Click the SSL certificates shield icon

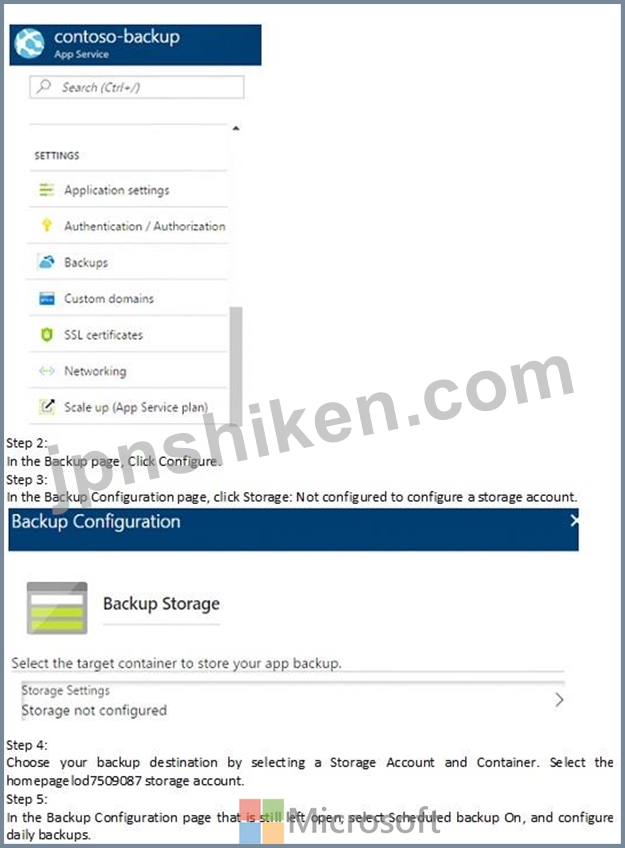(46, 335)
